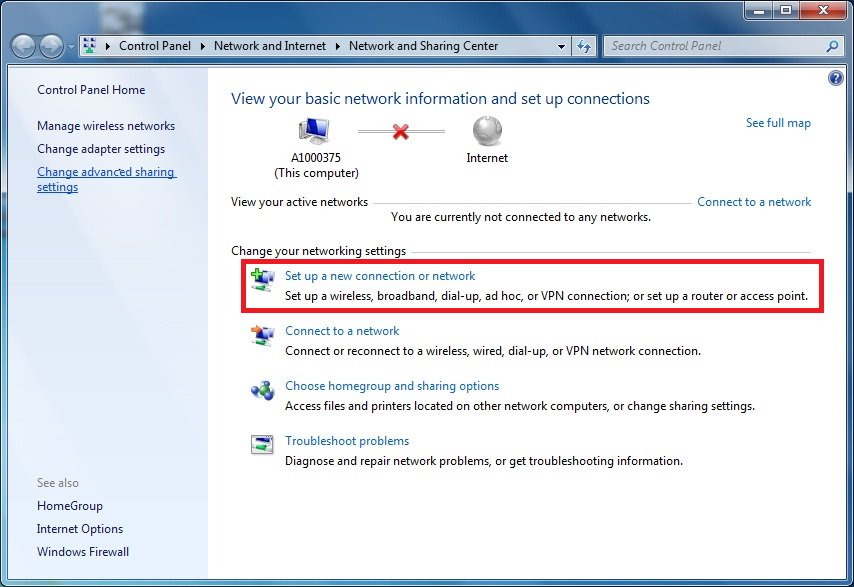
Task: Open Windows Firewall from See also
Action: point(83,552)
